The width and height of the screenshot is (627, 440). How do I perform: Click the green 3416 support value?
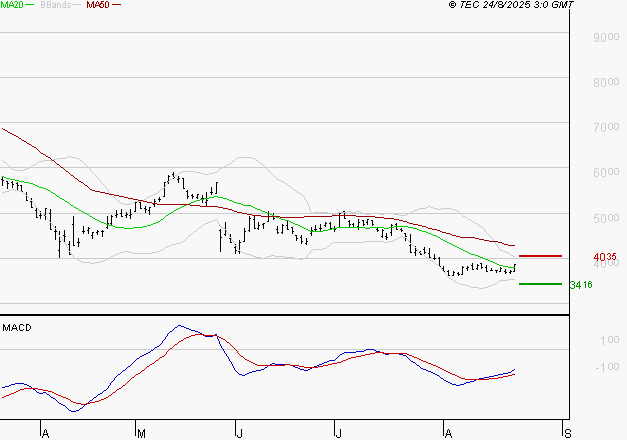coord(582,285)
